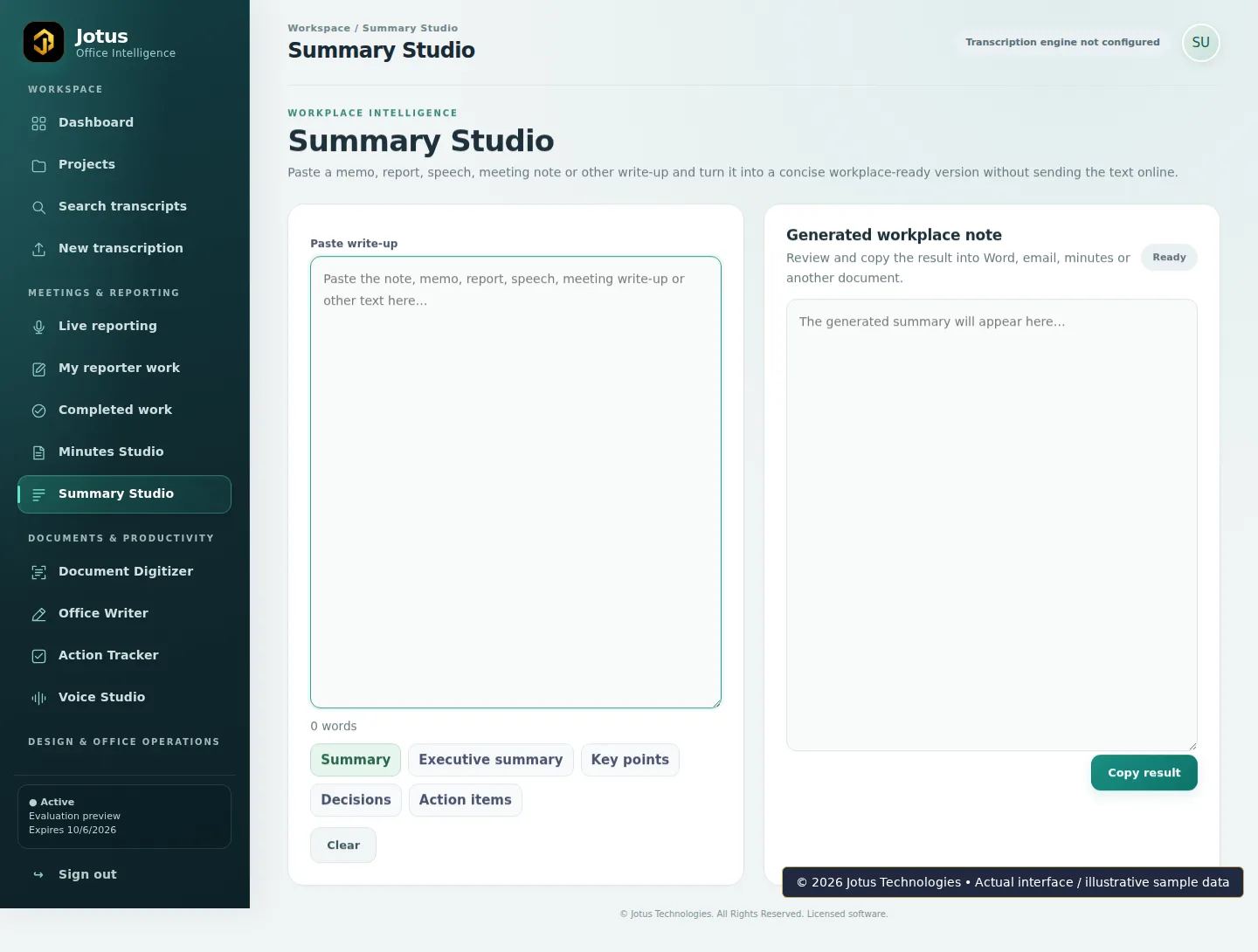Click the '0 words' counter text
This screenshot has height=952, width=1258.
click(334, 727)
